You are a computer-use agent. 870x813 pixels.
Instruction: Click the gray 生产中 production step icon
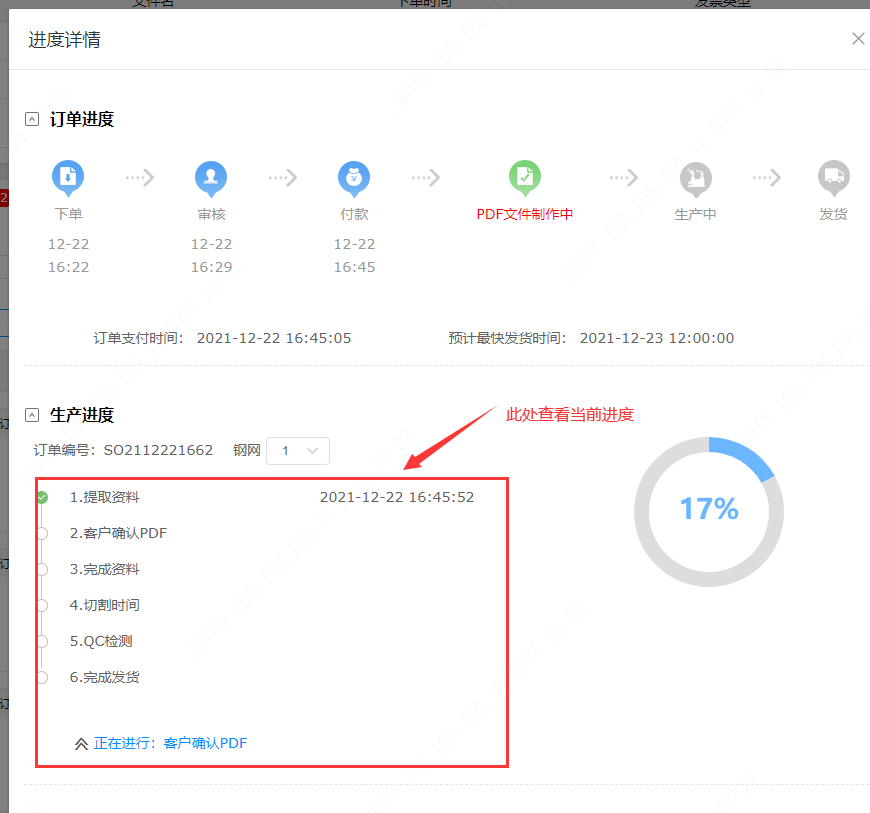tap(695, 177)
